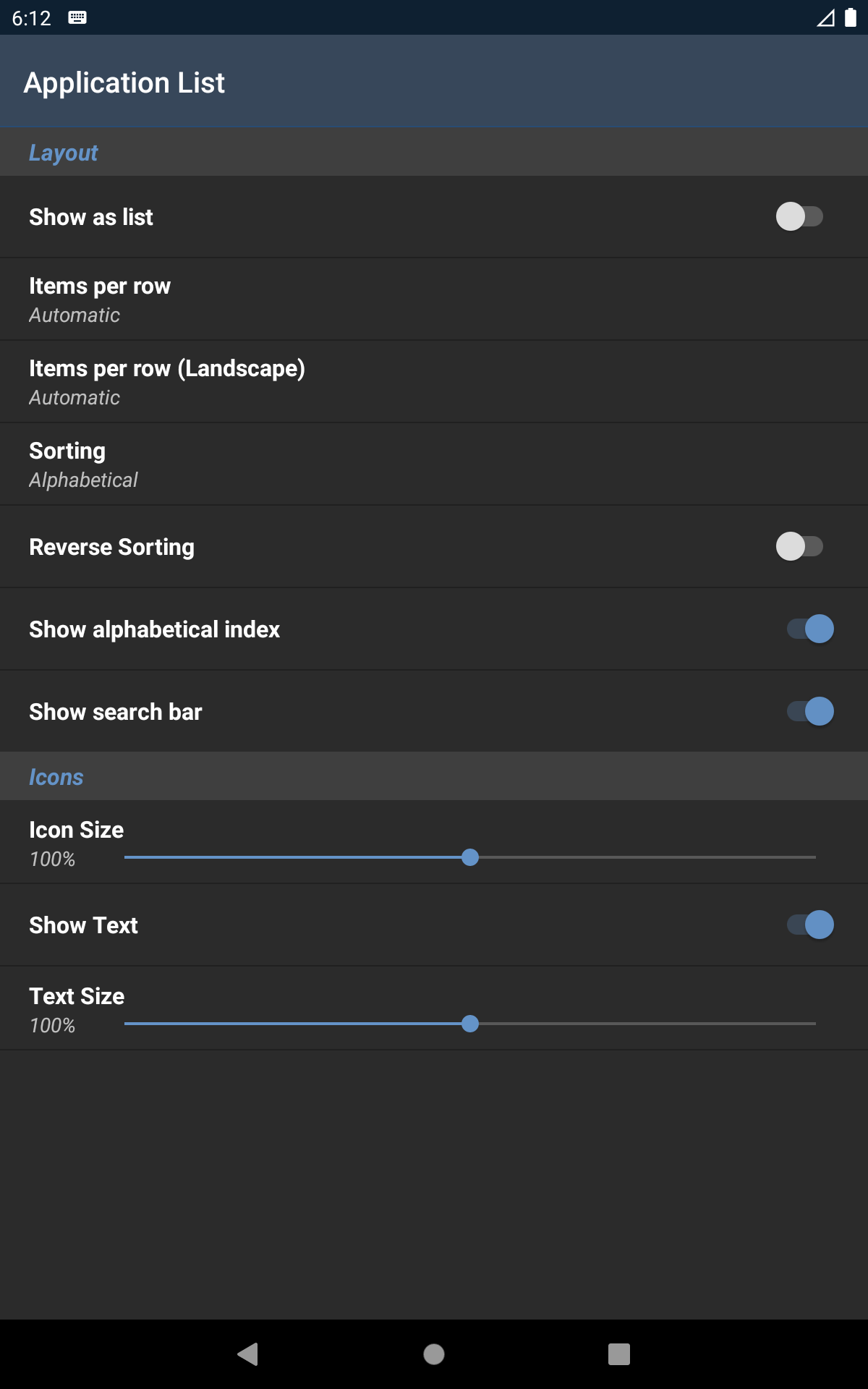Turn on Reverse Sorting switch
The width and height of the screenshot is (868, 1389).
799,546
